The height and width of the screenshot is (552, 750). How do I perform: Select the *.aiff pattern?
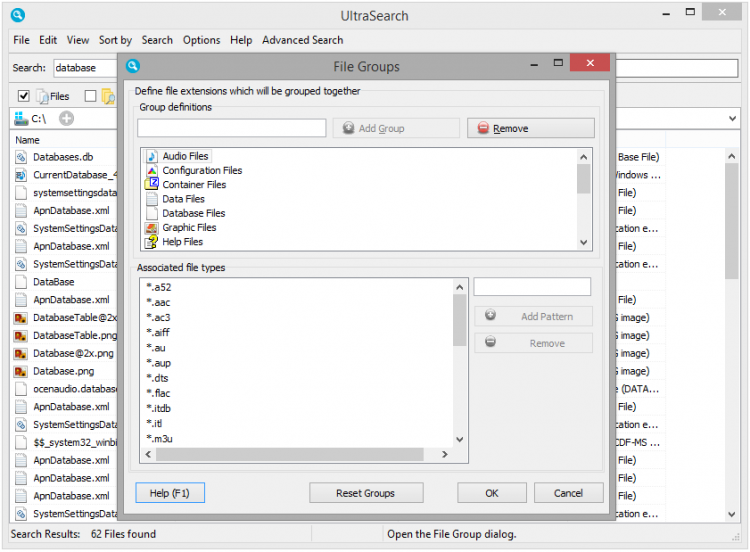coord(158,333)
